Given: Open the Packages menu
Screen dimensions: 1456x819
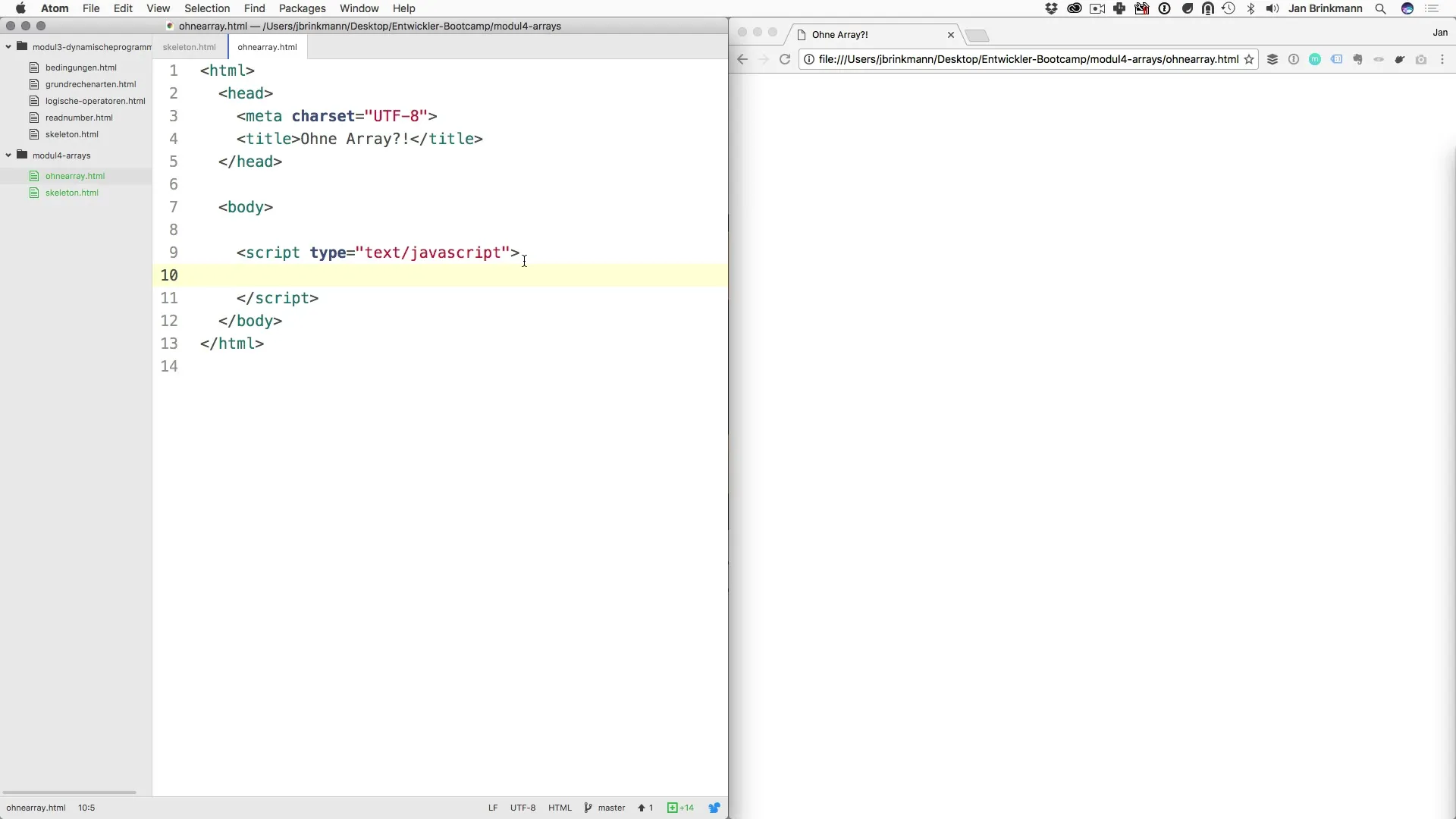Looking at the screenshot, I should (302, 8).
